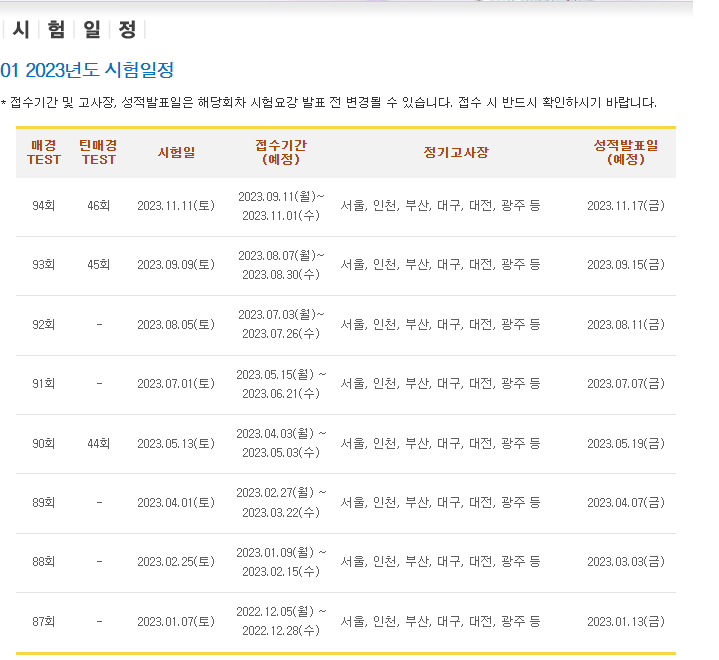Click exam date 2023.09.09(토)
The height and width of the screenshot is (660, 719).
point(176,265)
